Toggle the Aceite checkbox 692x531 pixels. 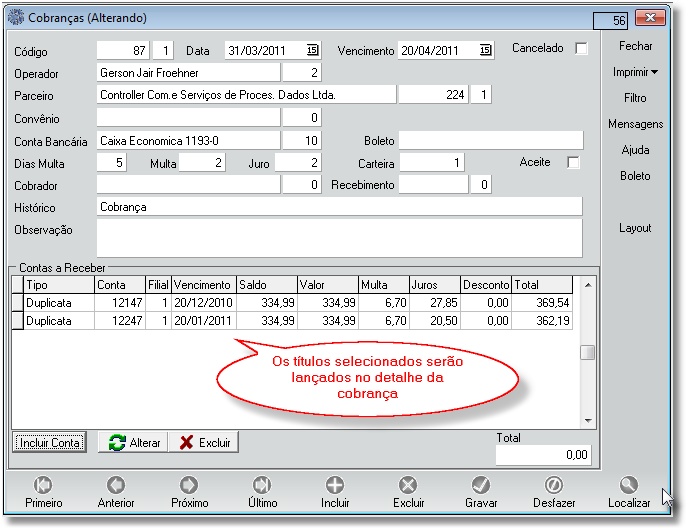pyautogui.click(x=573, y=162)
